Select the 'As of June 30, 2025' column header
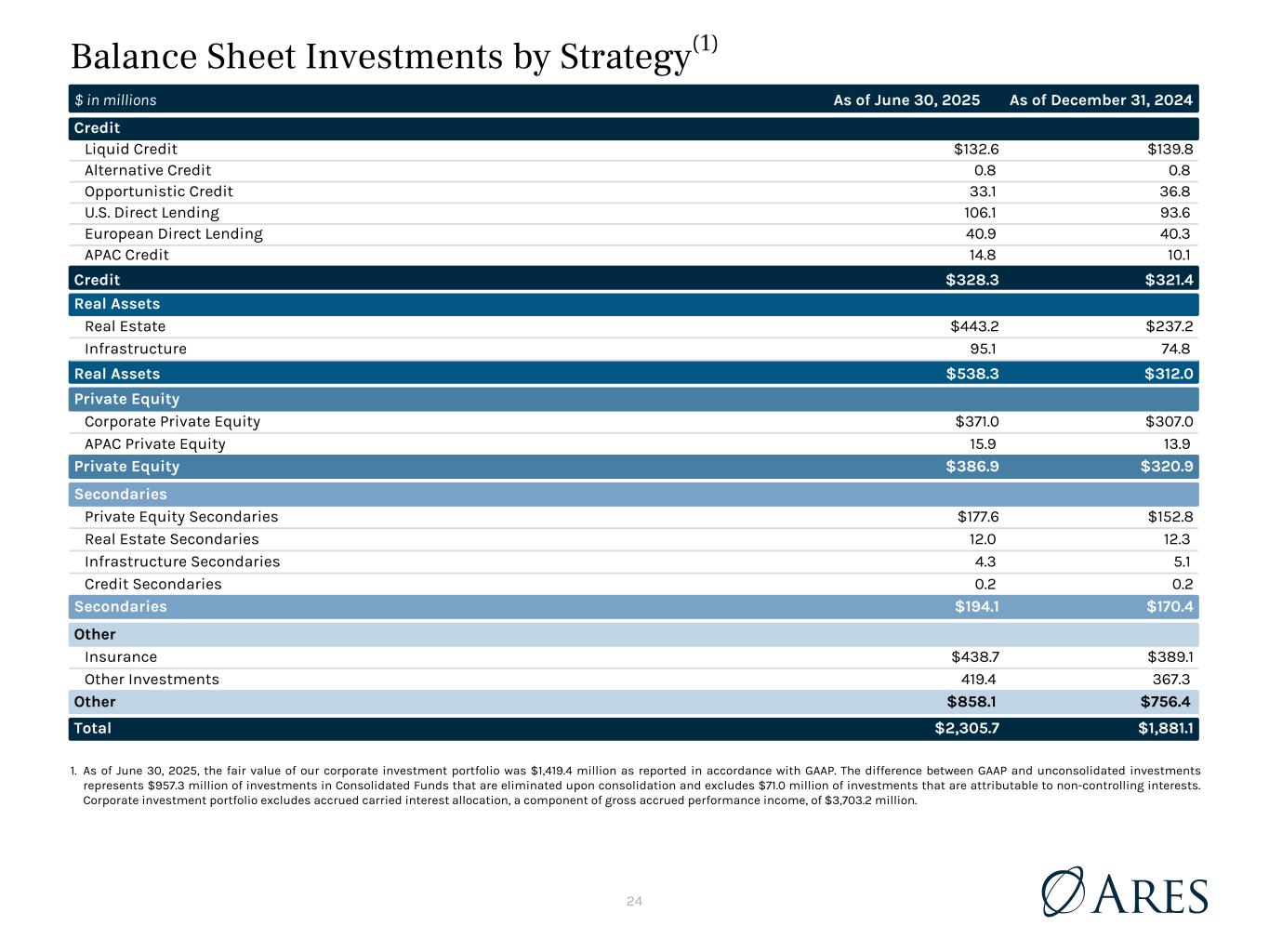Screen dimensions: 1269x952 pos(906,100)
